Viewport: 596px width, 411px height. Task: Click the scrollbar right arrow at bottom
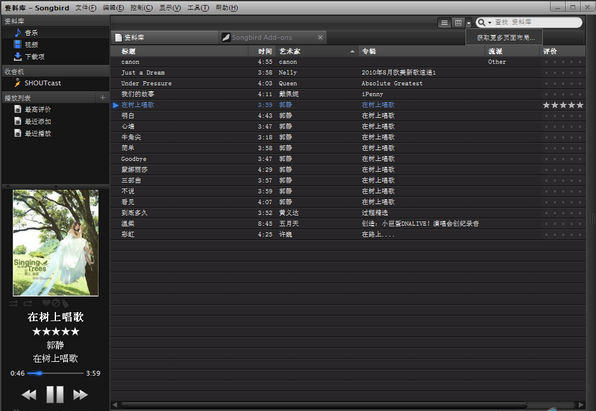coord(581,405)
